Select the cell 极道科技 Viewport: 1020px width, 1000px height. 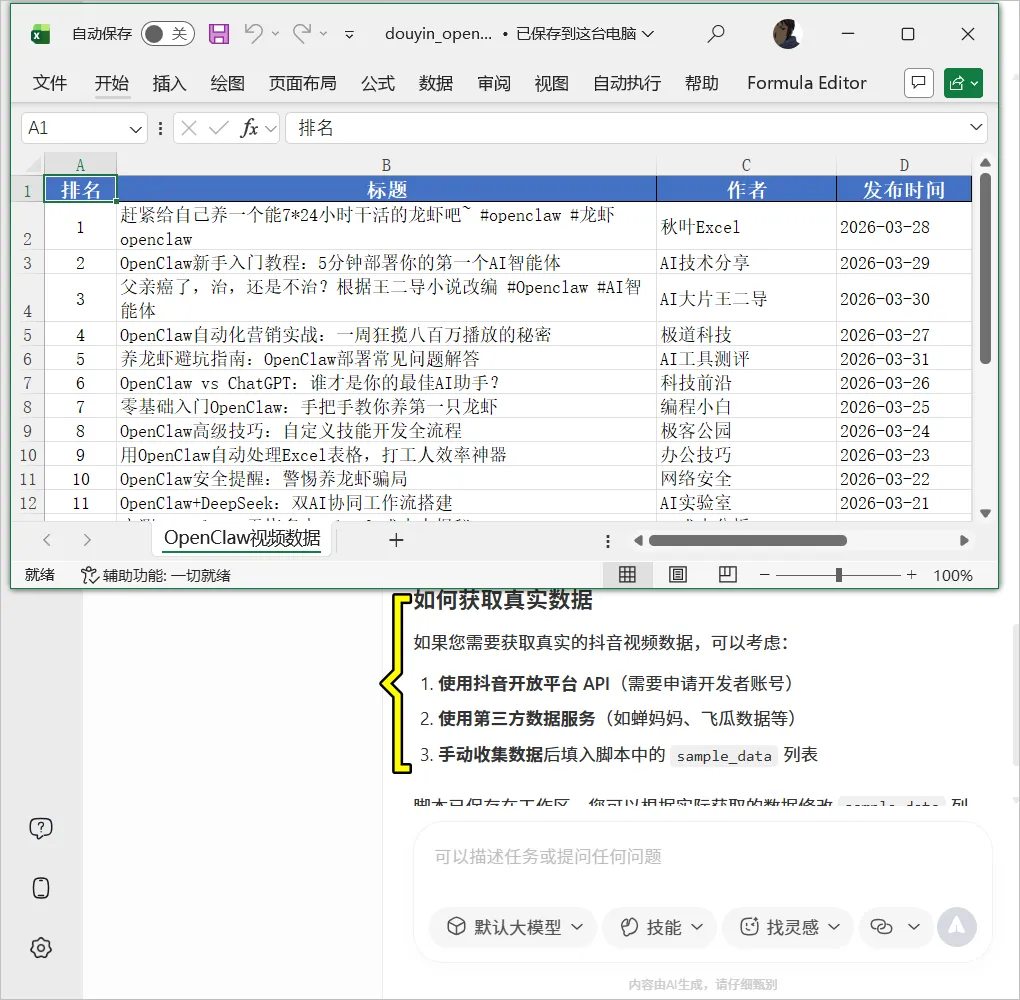[x=746, y=334]
